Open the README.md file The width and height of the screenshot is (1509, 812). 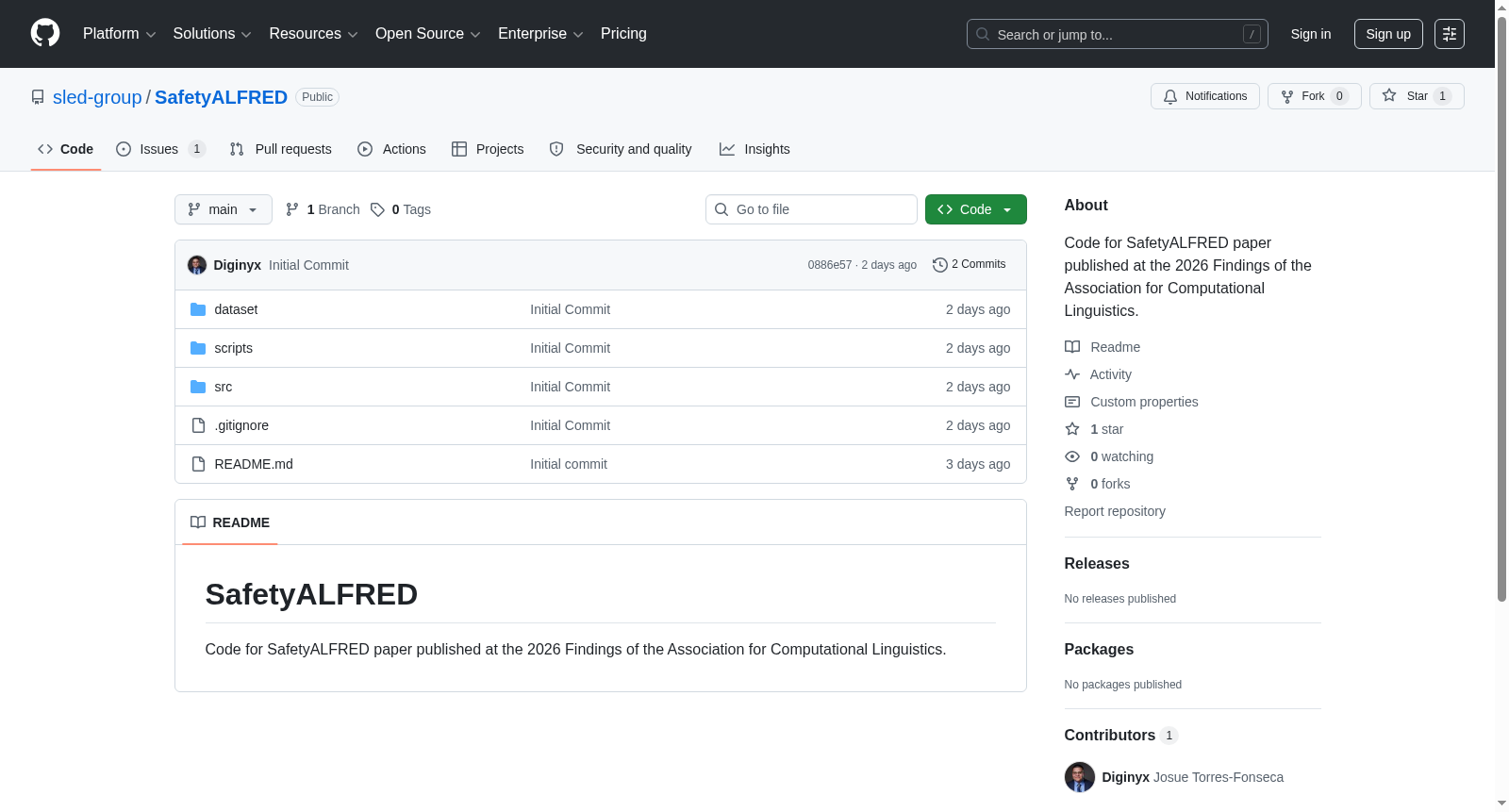click(x=254, y=464)
